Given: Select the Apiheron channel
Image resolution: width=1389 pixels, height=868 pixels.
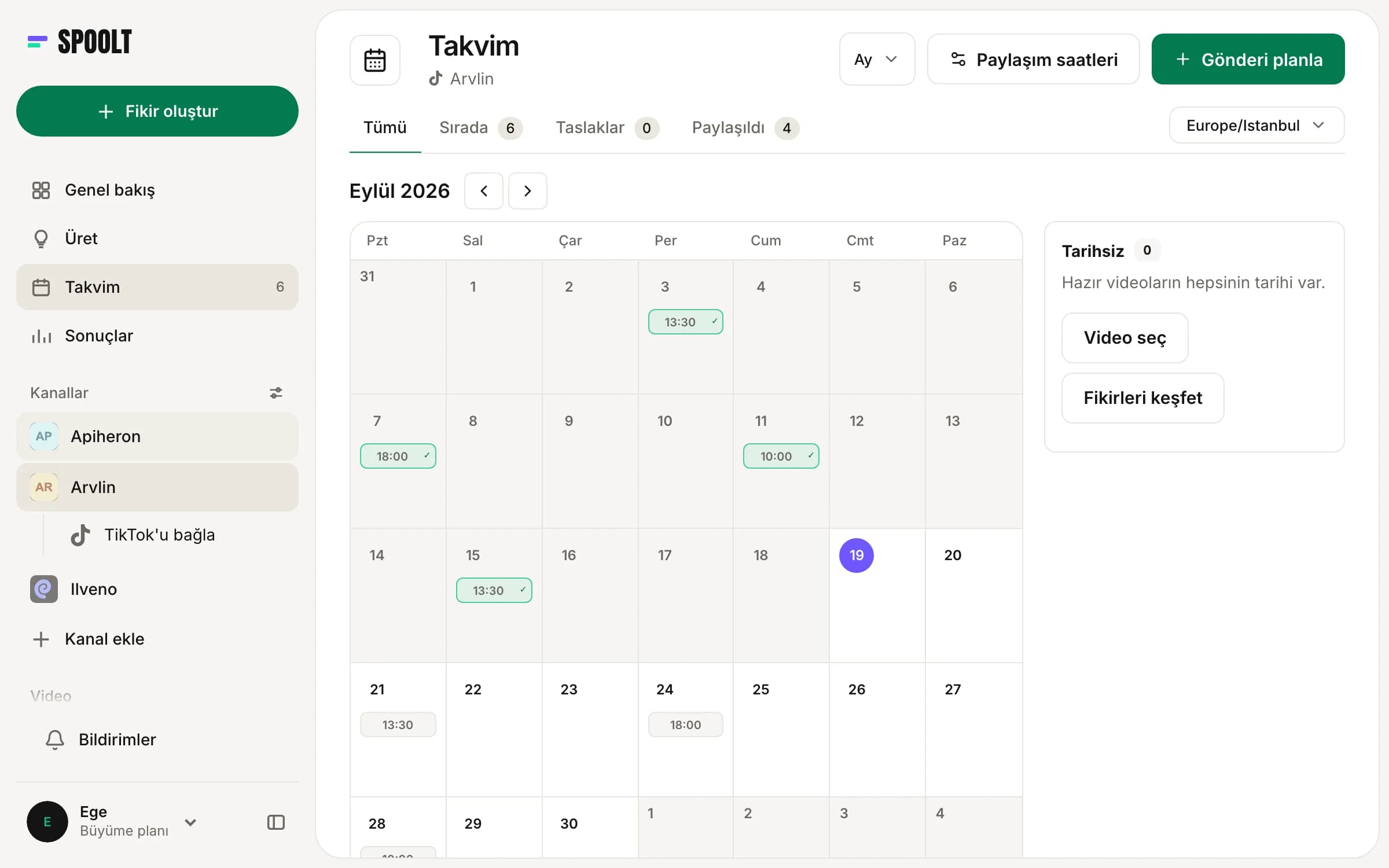Looking at the screenshot, I should 157,436.
